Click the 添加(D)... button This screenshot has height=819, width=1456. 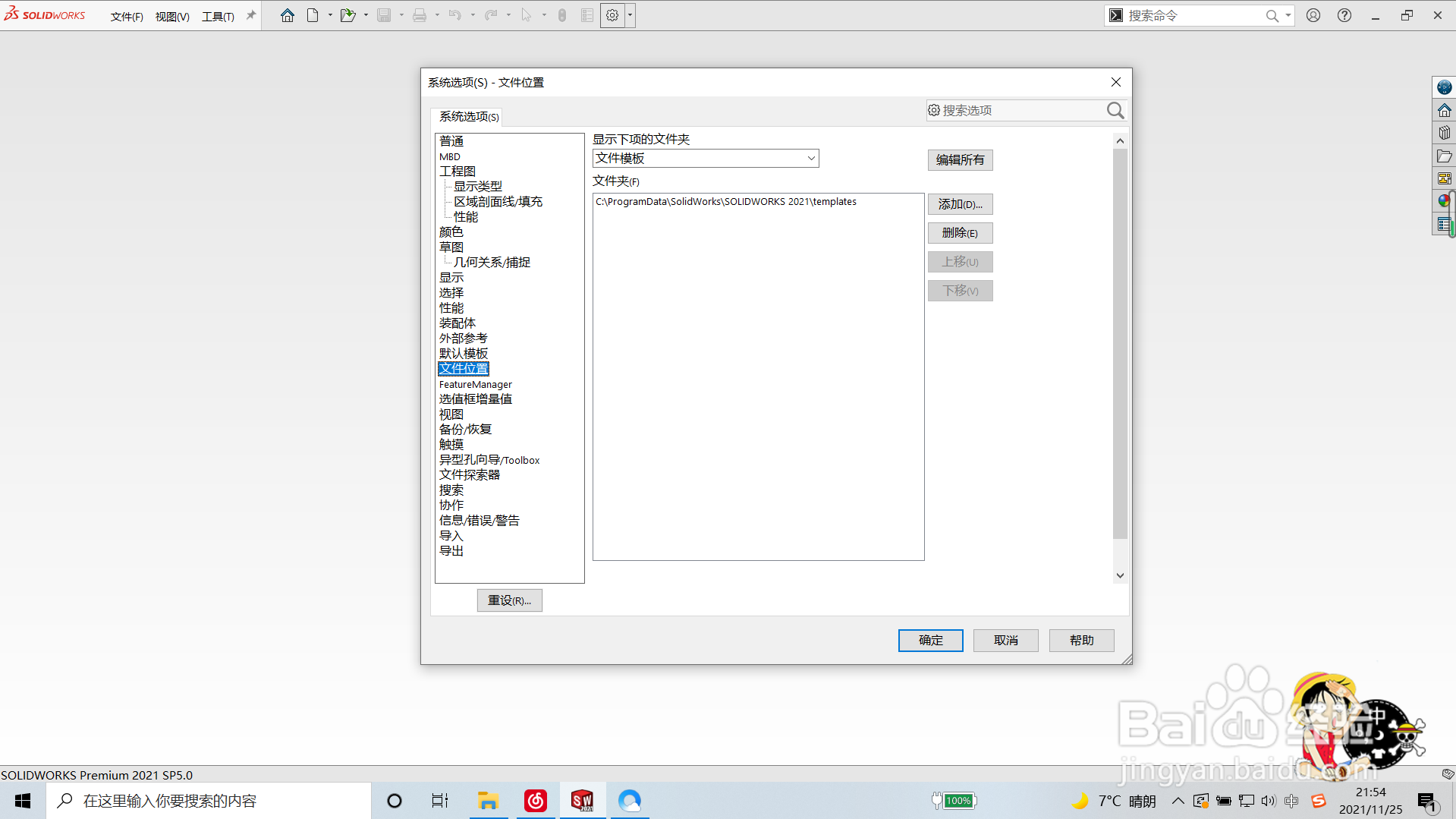[960, 204]
